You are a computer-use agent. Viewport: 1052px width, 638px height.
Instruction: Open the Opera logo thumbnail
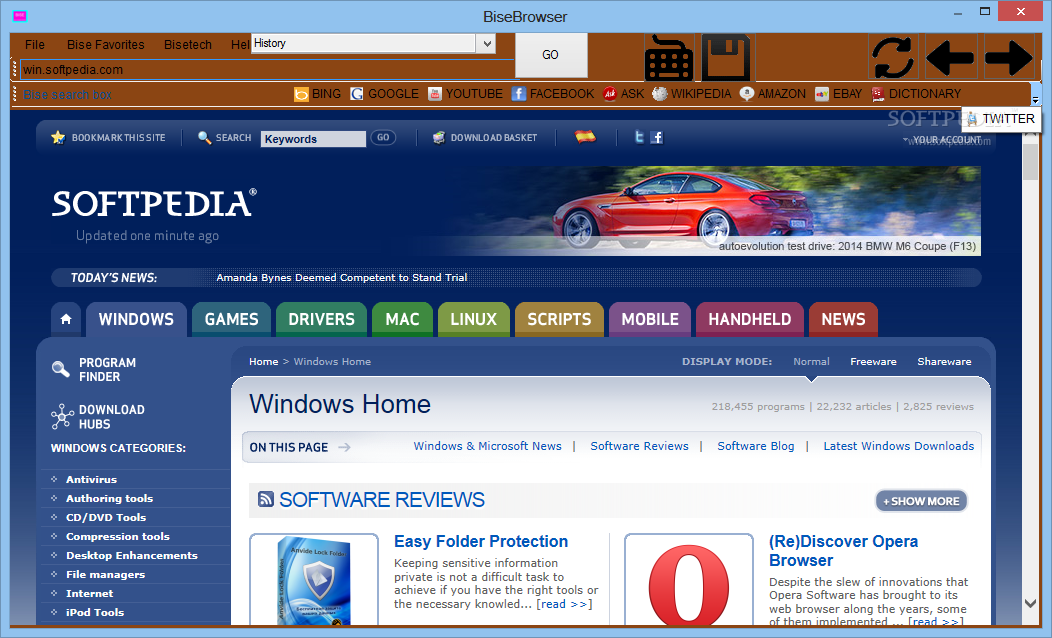point(688,581)
